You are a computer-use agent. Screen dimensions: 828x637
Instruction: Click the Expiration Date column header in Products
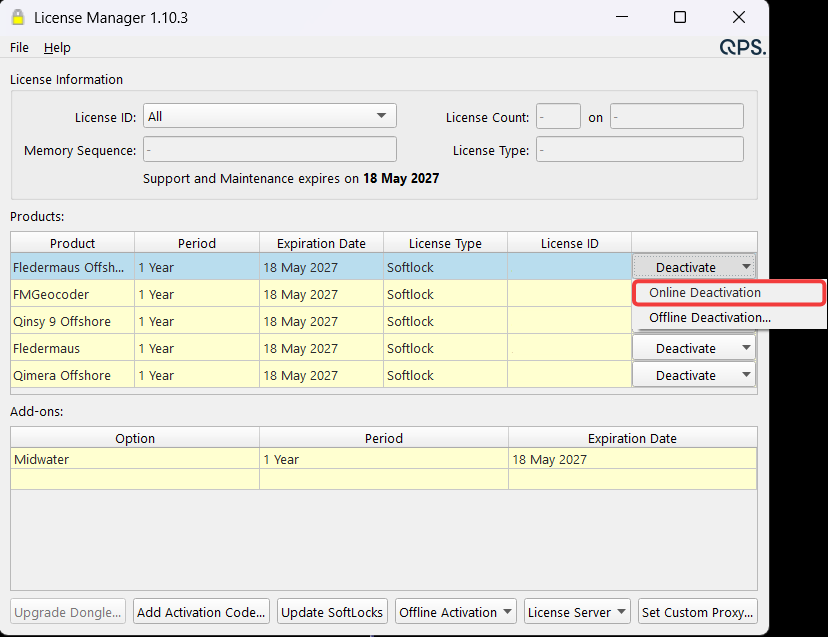click(x=321, y=243)
